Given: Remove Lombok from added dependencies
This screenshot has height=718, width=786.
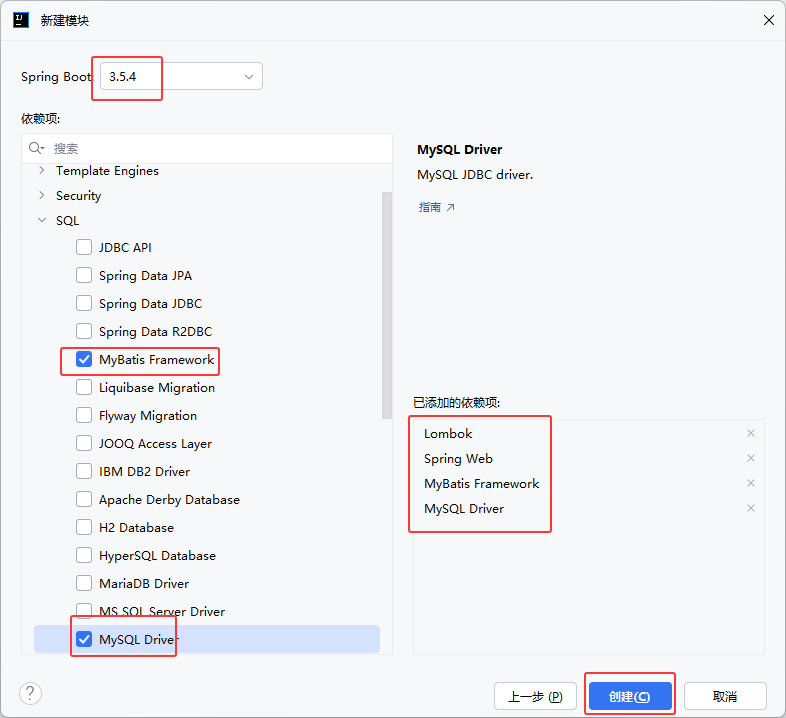Looking at the screenshot, I should [751, 433].
